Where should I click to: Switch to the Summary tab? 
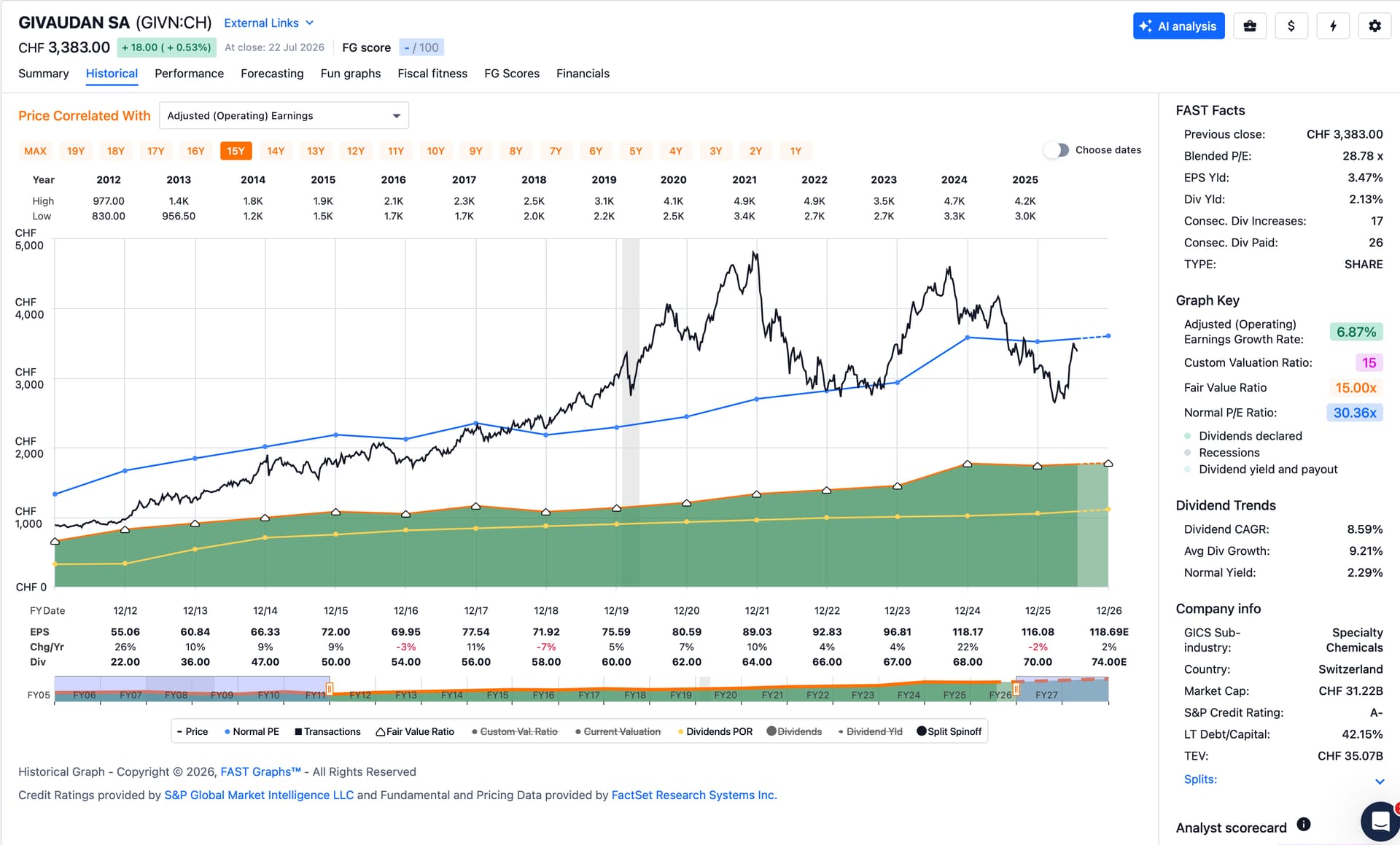(x=43, y=74)
